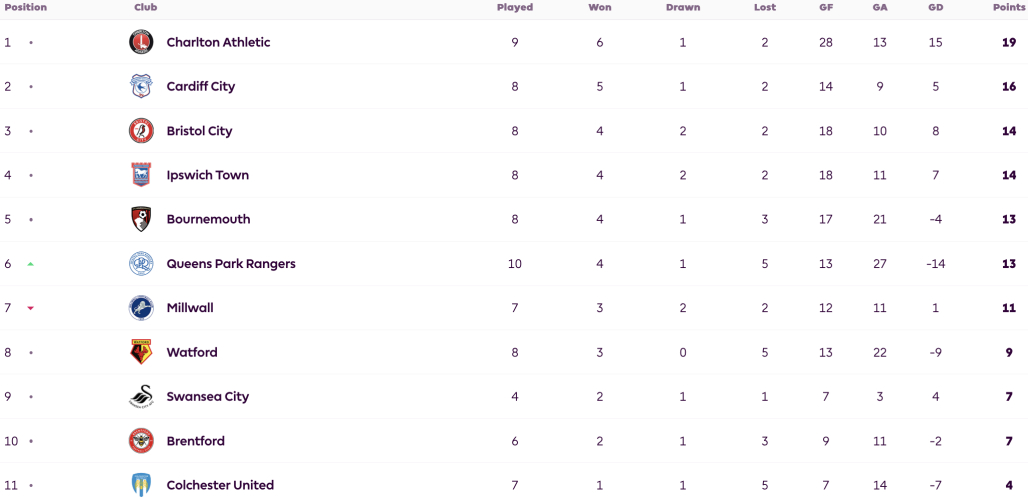Open the Swansea City club page
Image resolution: width=1028 pixels, height=500 pixels.
click(x=208, y=396)
